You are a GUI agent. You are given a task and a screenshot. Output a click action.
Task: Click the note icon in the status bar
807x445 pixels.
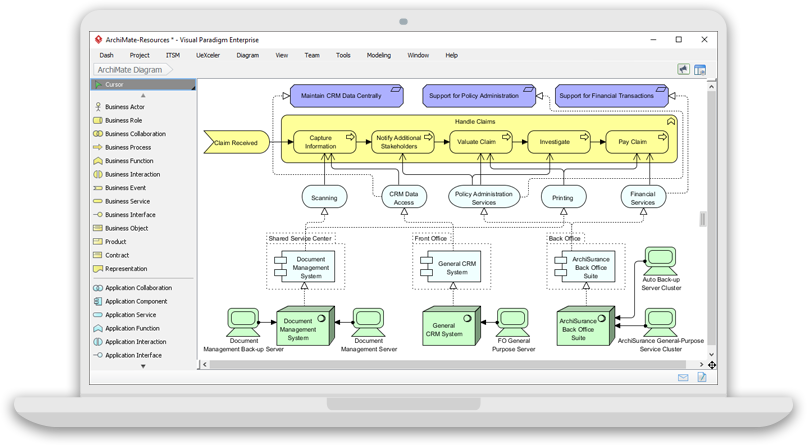tap(701, 378)
